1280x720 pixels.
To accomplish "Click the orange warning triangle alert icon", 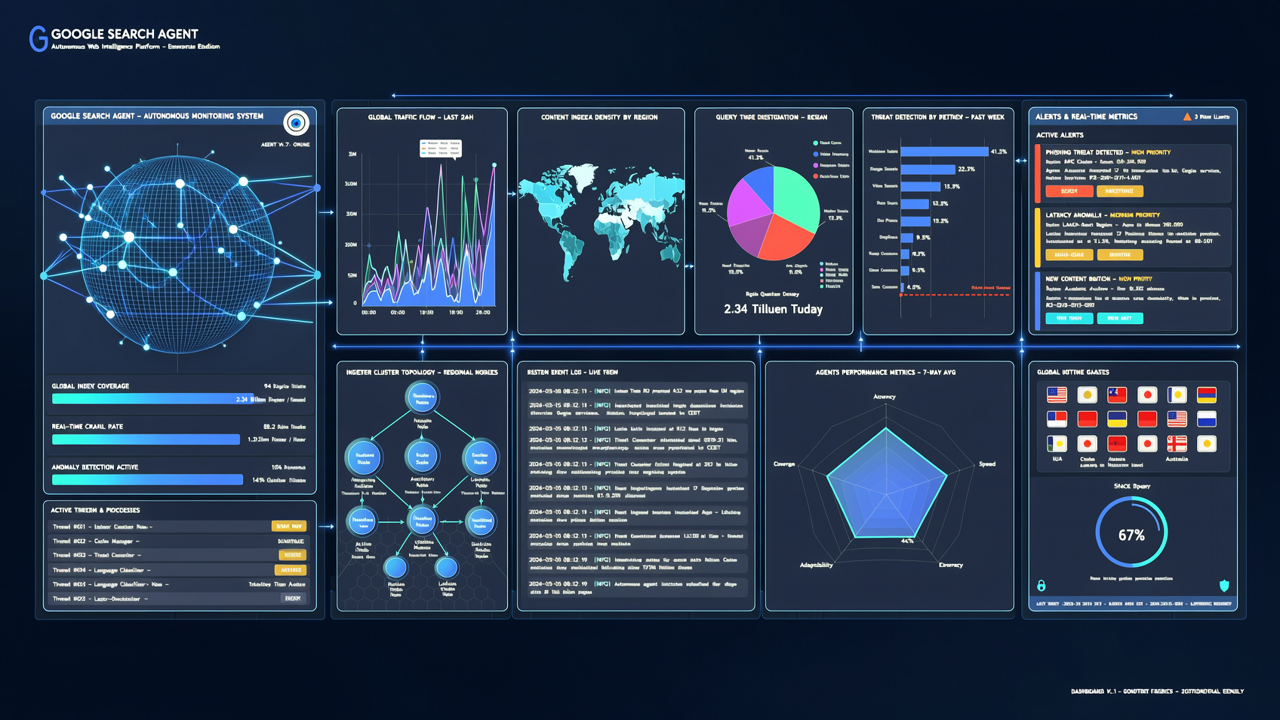I will click(1187, 117).
